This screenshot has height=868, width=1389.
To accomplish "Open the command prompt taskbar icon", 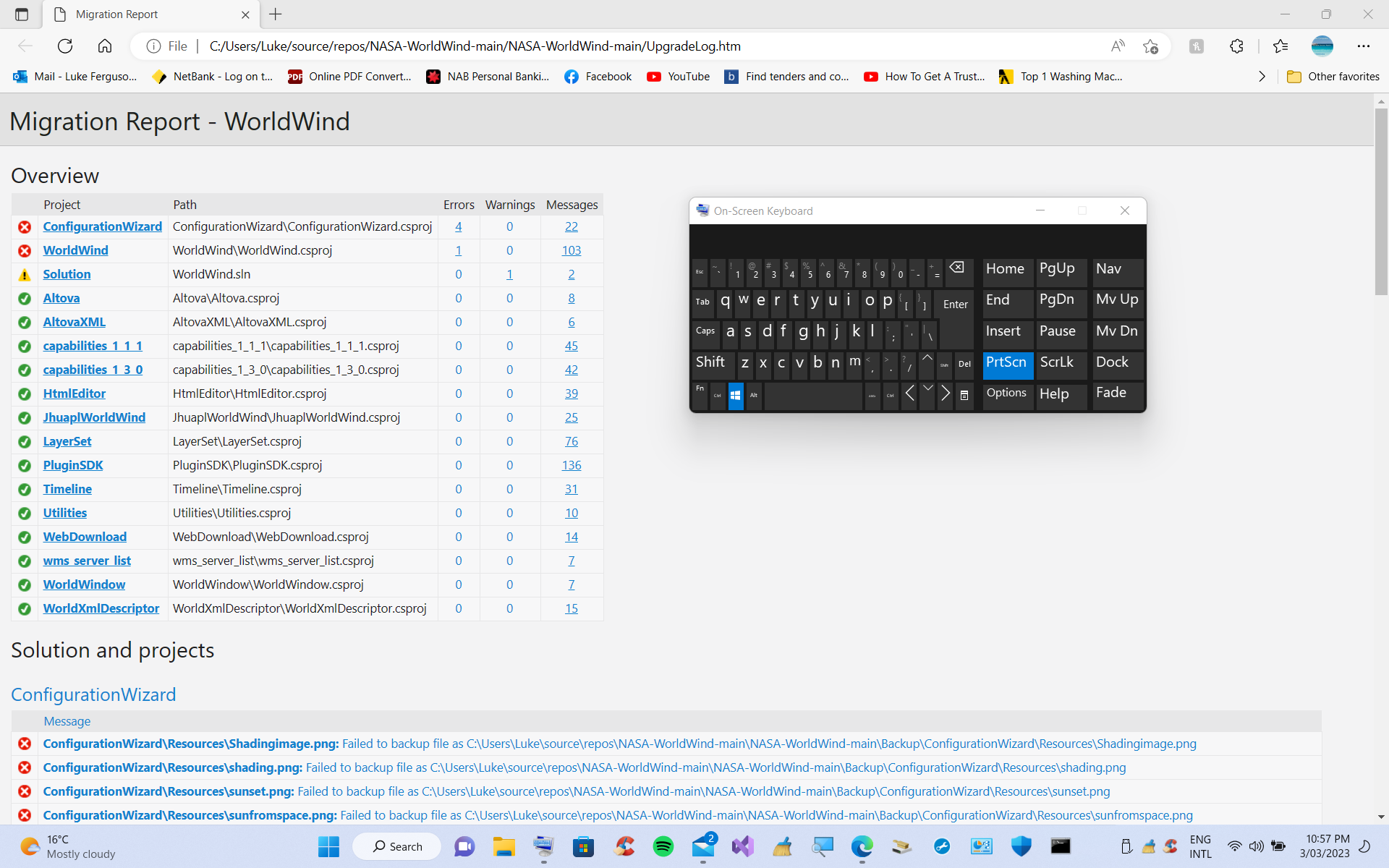I will pyautogui.click(x=1061, y=846).
